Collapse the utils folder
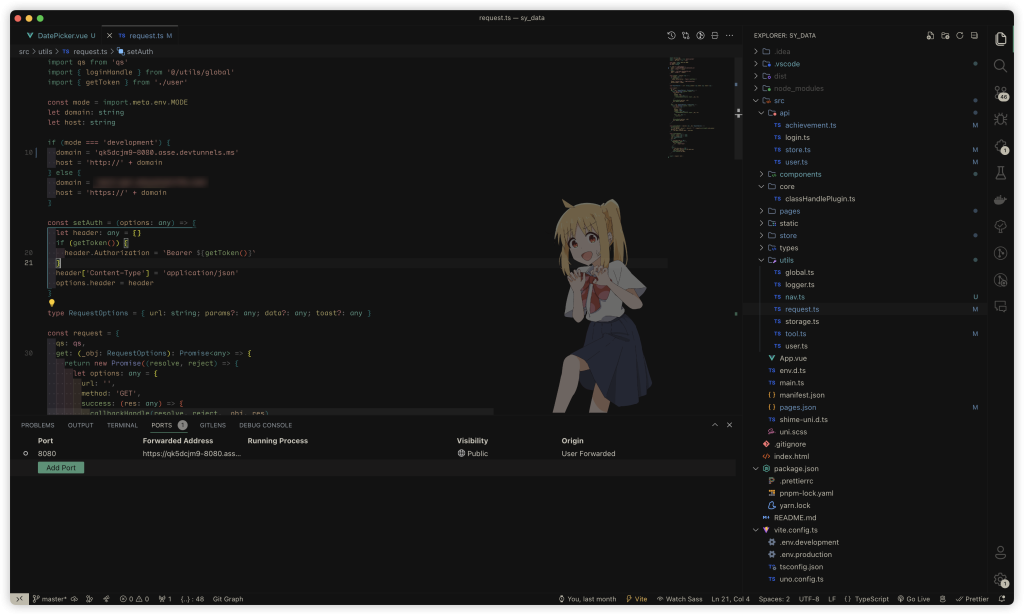The height and width of the screenshot is (615, 1024). (x=786, y=260)
